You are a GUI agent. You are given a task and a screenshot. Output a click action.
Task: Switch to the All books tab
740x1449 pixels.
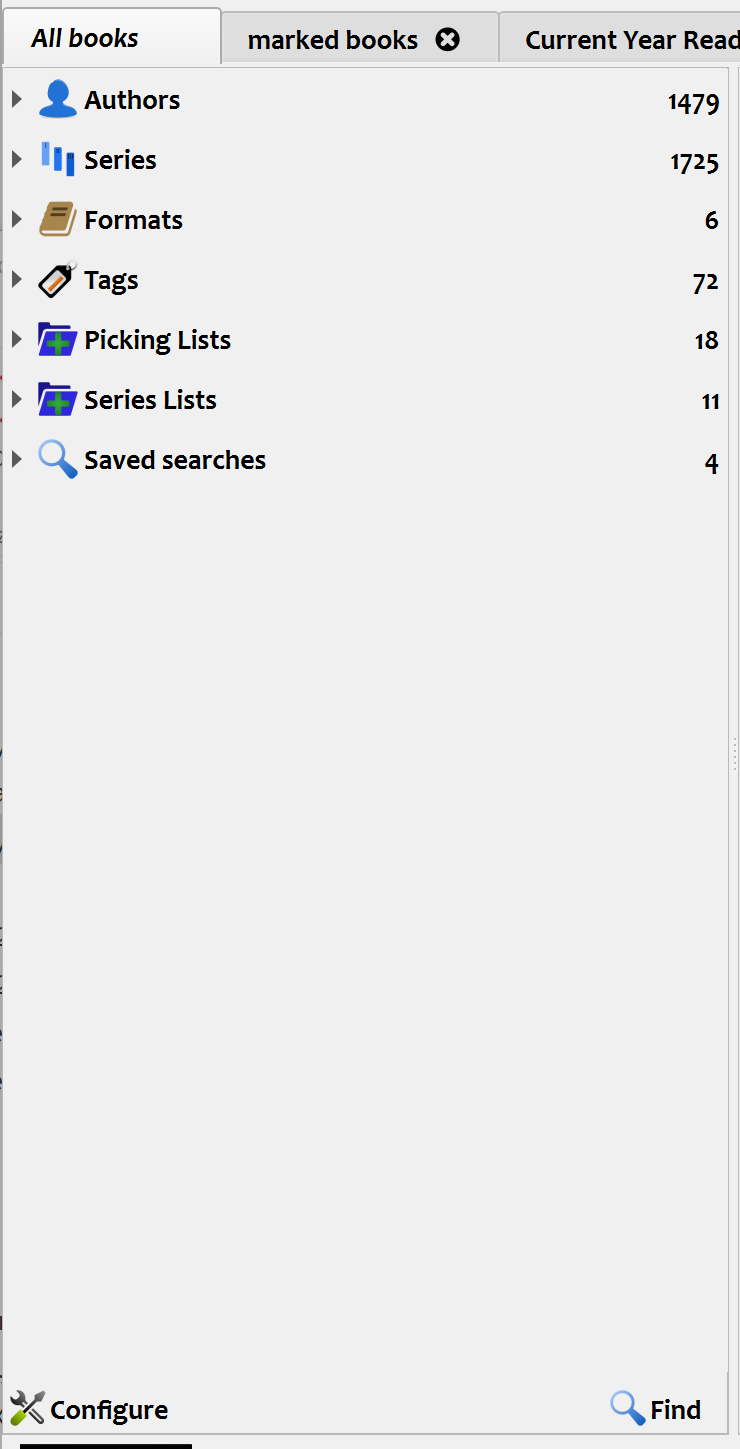[x=86, y=39]
